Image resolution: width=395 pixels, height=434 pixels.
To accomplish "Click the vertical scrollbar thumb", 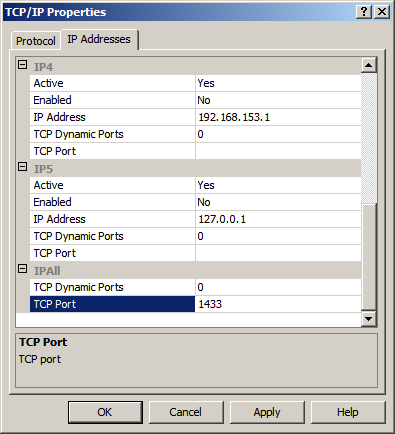I will click(x=369, y=257).
